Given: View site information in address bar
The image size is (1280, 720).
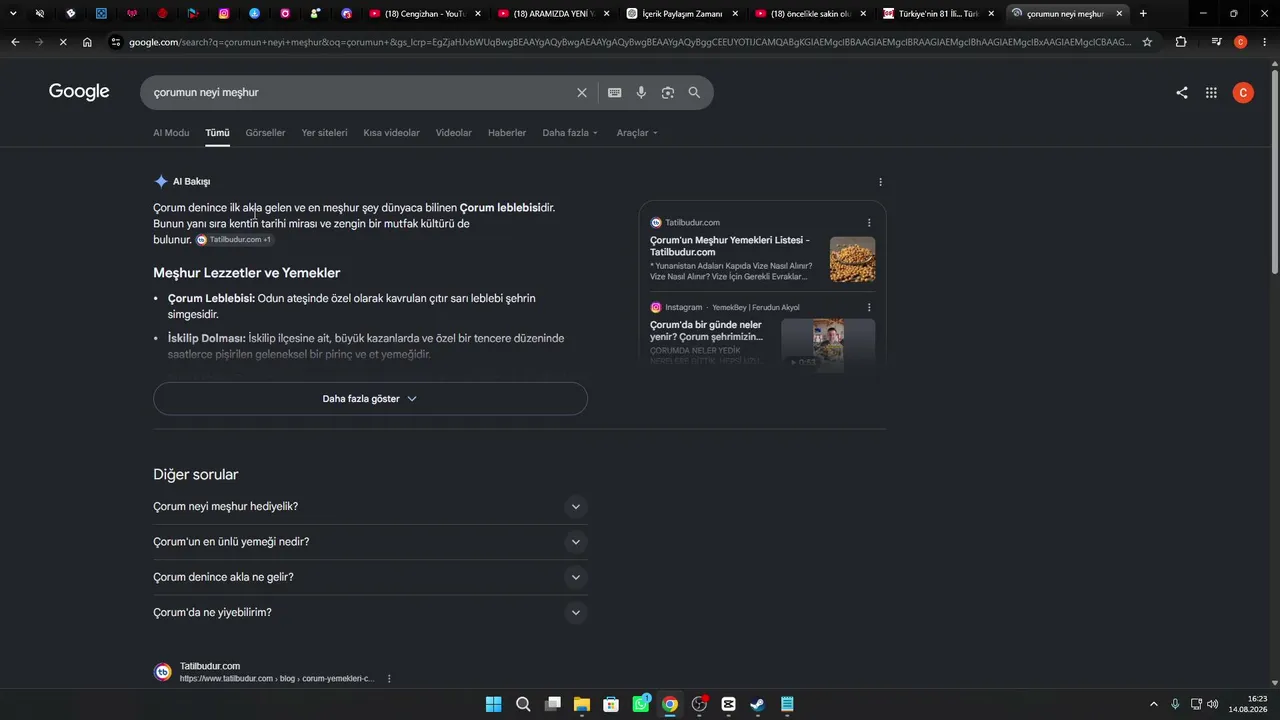Looking at the screenshot, I should coord(116,42).
